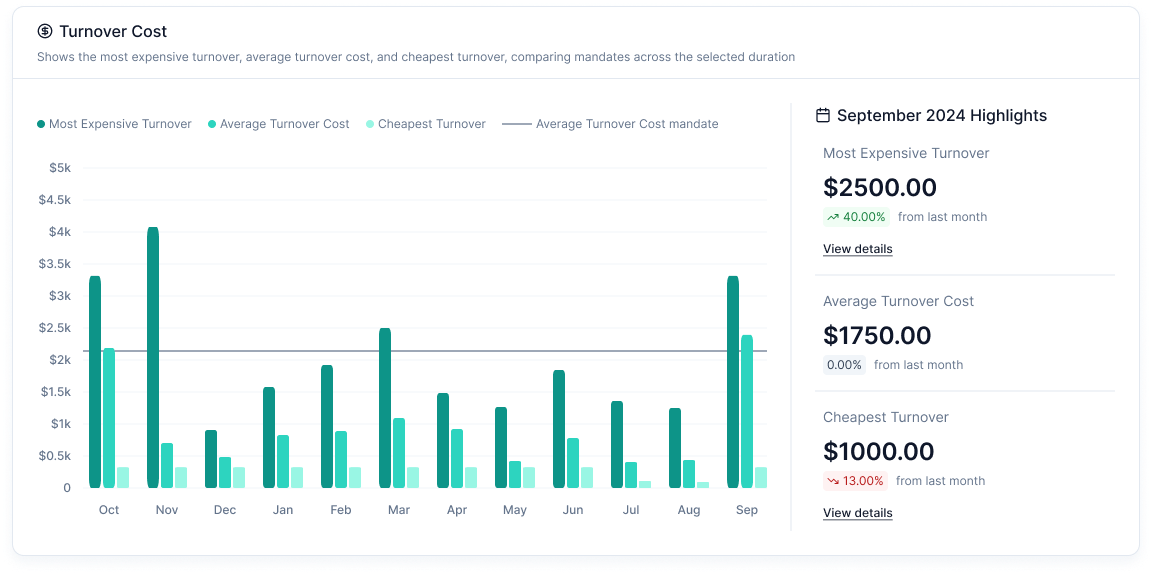Toggle the Most Expensive Turnover legend item

point(114,124)
